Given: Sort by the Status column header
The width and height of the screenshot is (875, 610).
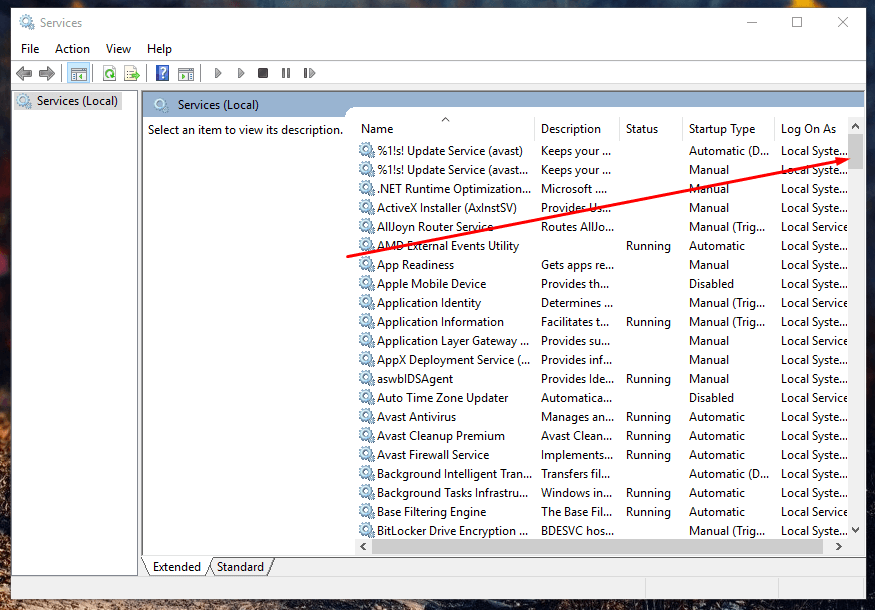Looking at the screenshot, I should click(651, 129).
